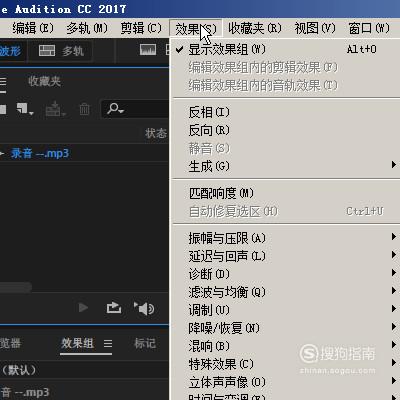Expand the 立体声声像(O) submenu
Viewport: 400px width, 400px height.
pyautogui.click(x=285, y=382)
